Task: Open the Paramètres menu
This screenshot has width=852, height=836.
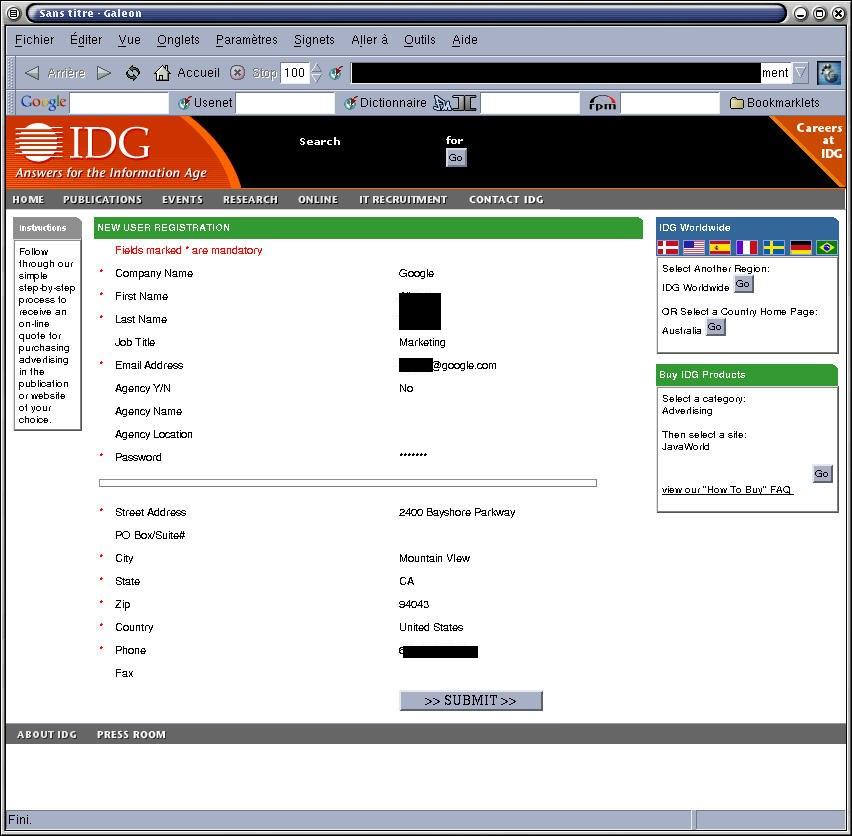Action: 247,40
